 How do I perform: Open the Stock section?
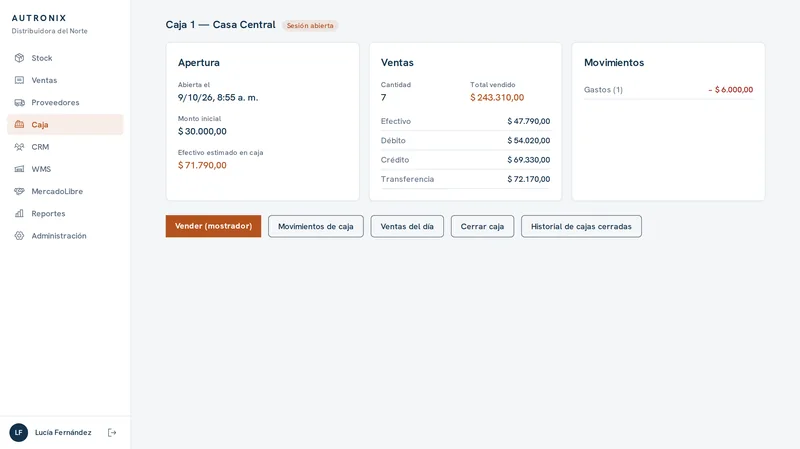(65, 58)
